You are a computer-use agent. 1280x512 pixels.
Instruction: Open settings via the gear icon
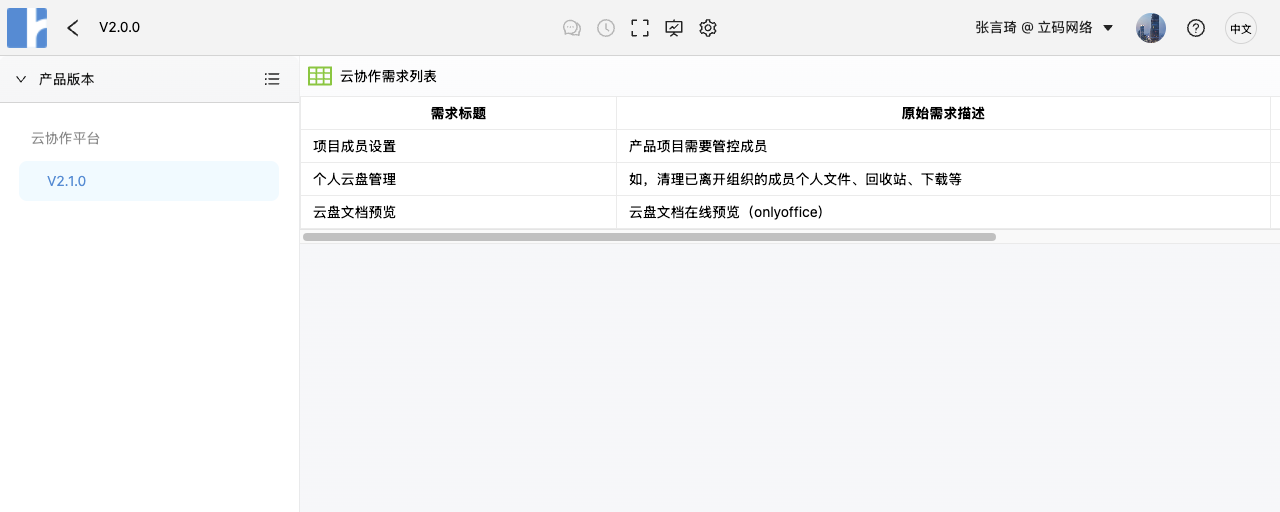tap(708, 28)
